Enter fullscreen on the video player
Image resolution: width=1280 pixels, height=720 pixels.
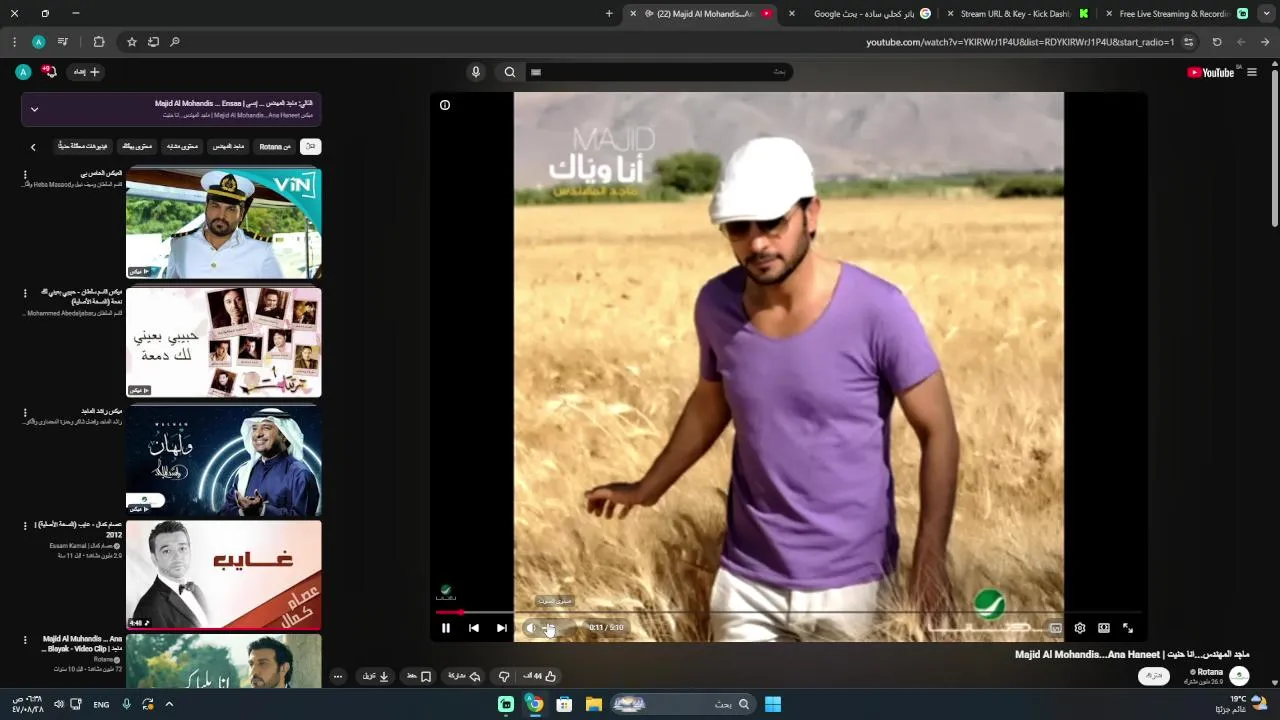click(x=1128, y=628)
